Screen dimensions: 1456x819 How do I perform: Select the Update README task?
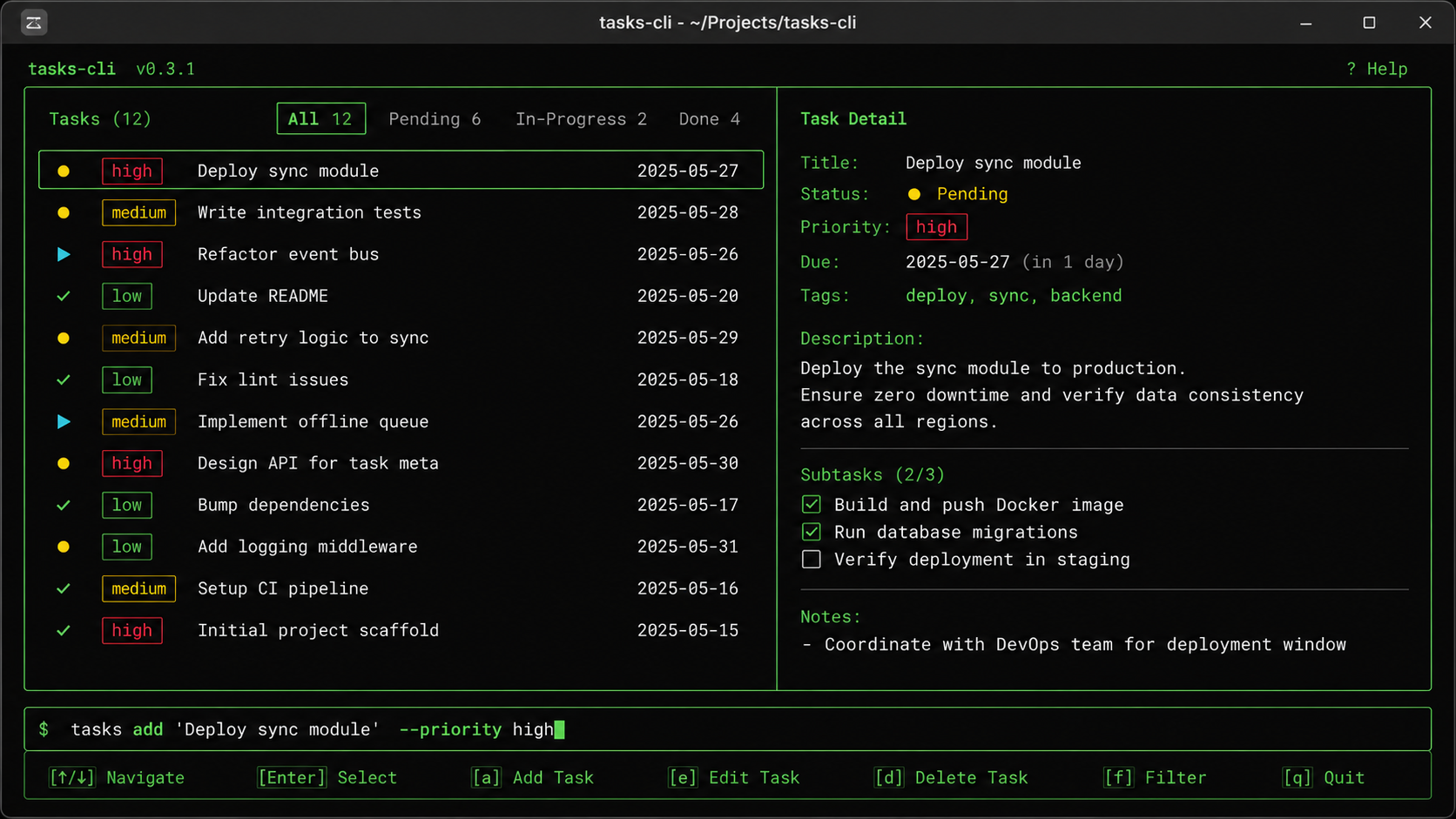point(401,297)
